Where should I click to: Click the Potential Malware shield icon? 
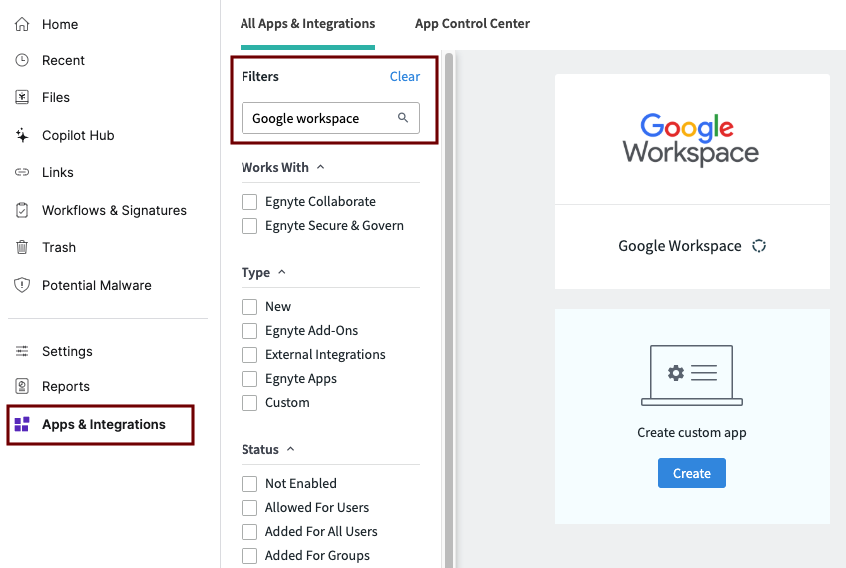22,285
